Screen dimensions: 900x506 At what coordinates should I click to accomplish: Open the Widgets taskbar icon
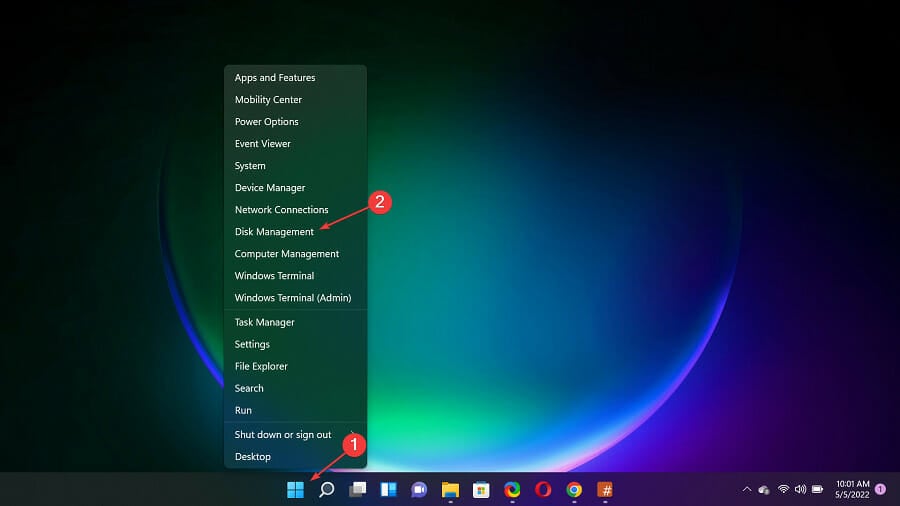coord(389,489)
